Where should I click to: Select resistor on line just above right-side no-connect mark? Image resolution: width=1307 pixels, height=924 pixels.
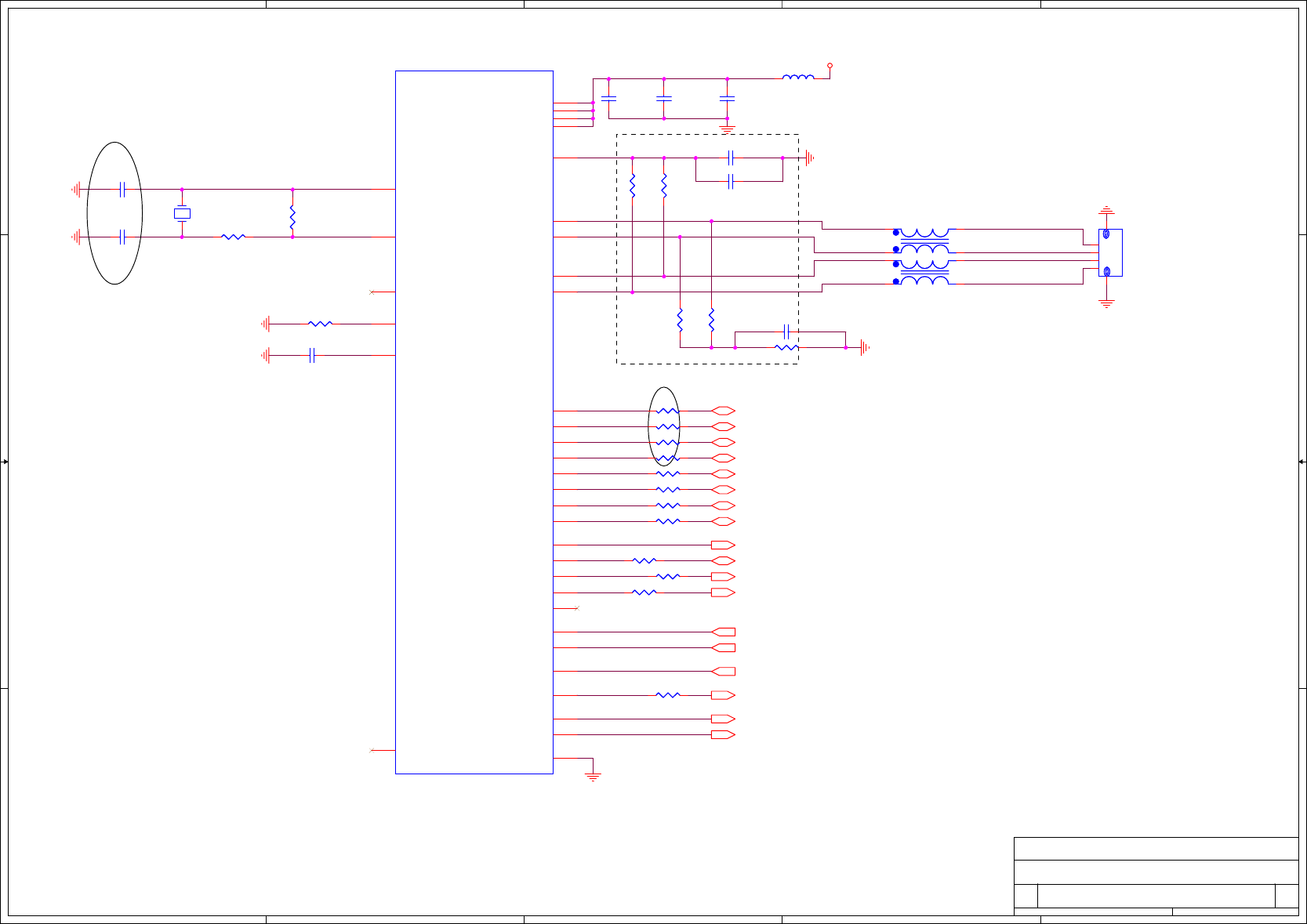(x=644, y=592)
